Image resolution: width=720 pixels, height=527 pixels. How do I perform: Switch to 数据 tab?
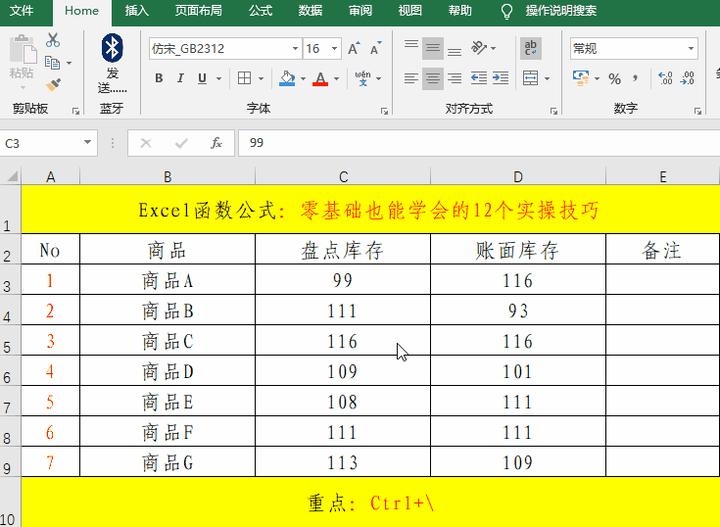coord(310,11)
